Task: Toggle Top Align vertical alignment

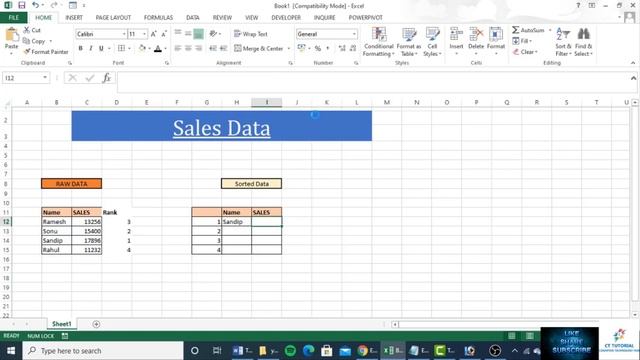Action: click(x=178, y=34)
